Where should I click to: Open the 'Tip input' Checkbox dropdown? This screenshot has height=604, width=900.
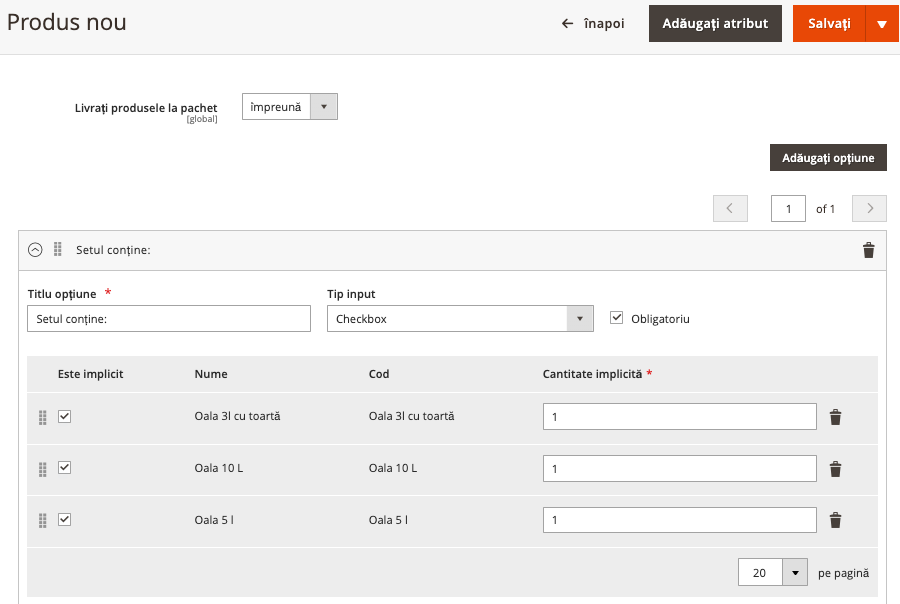[460, 319]
